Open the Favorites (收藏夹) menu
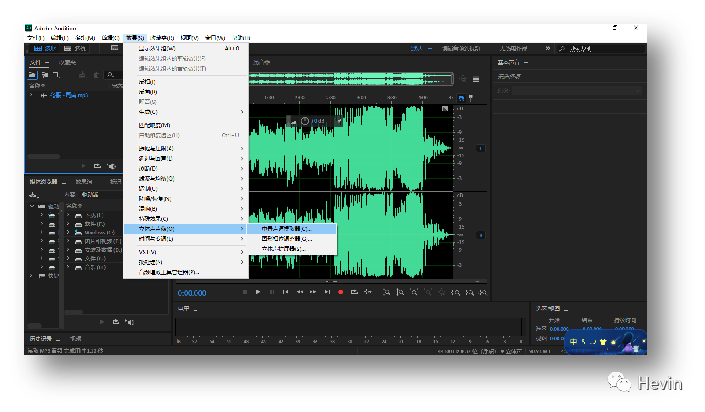This screenshot has height=412, width=705. (161, 38)
